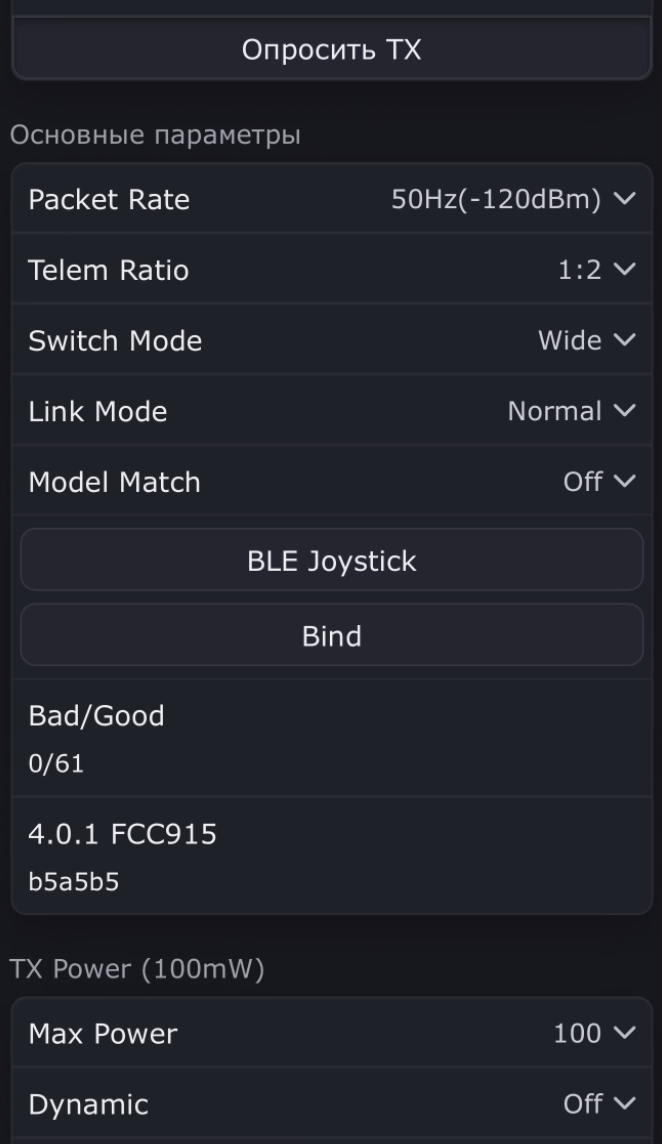Select the Bad/Good 0/61 info row

click(x=331, y=738)
